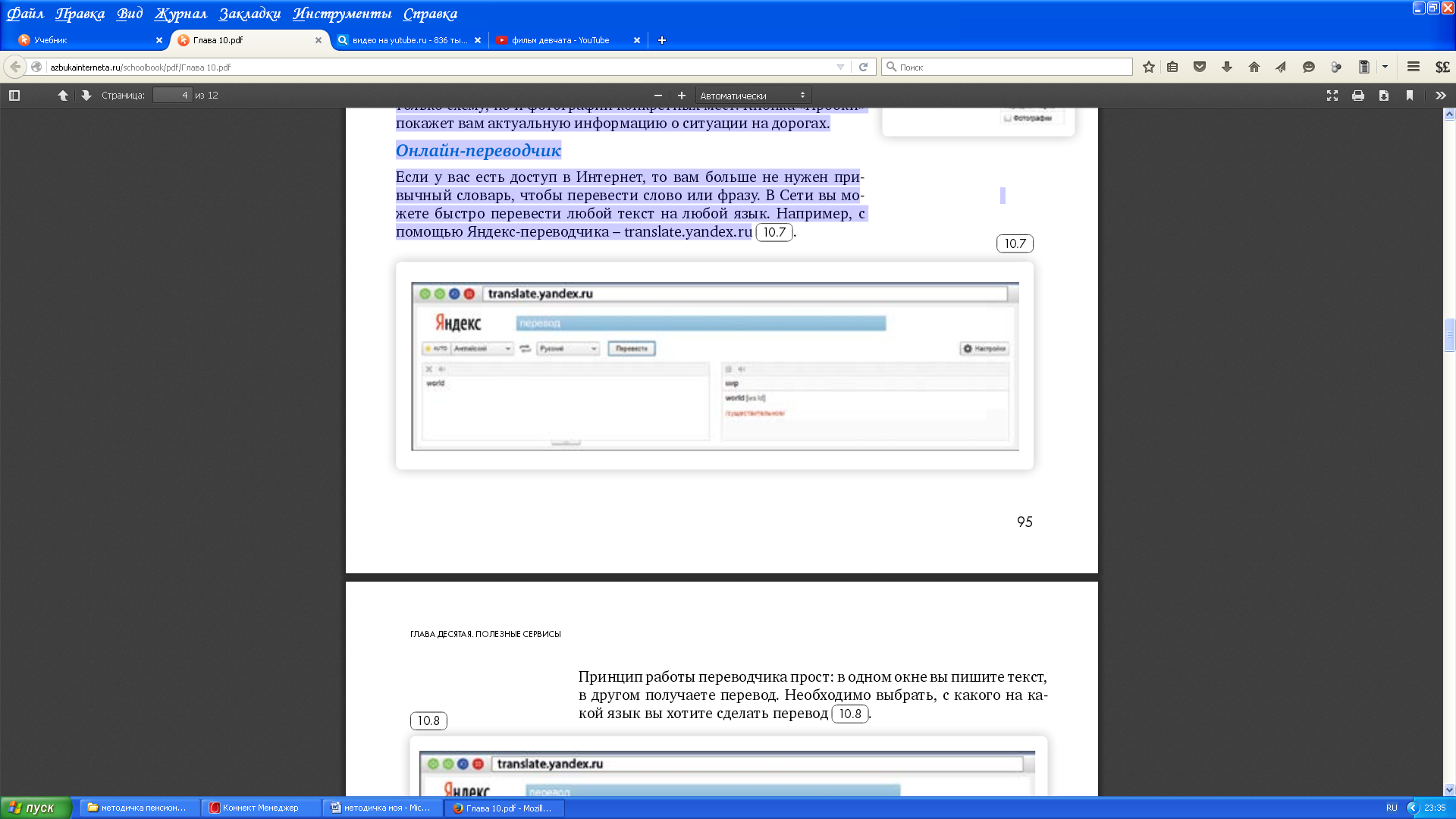
Task: Click the PDF current view bookmark icon
Action: tap(1410, 96)
